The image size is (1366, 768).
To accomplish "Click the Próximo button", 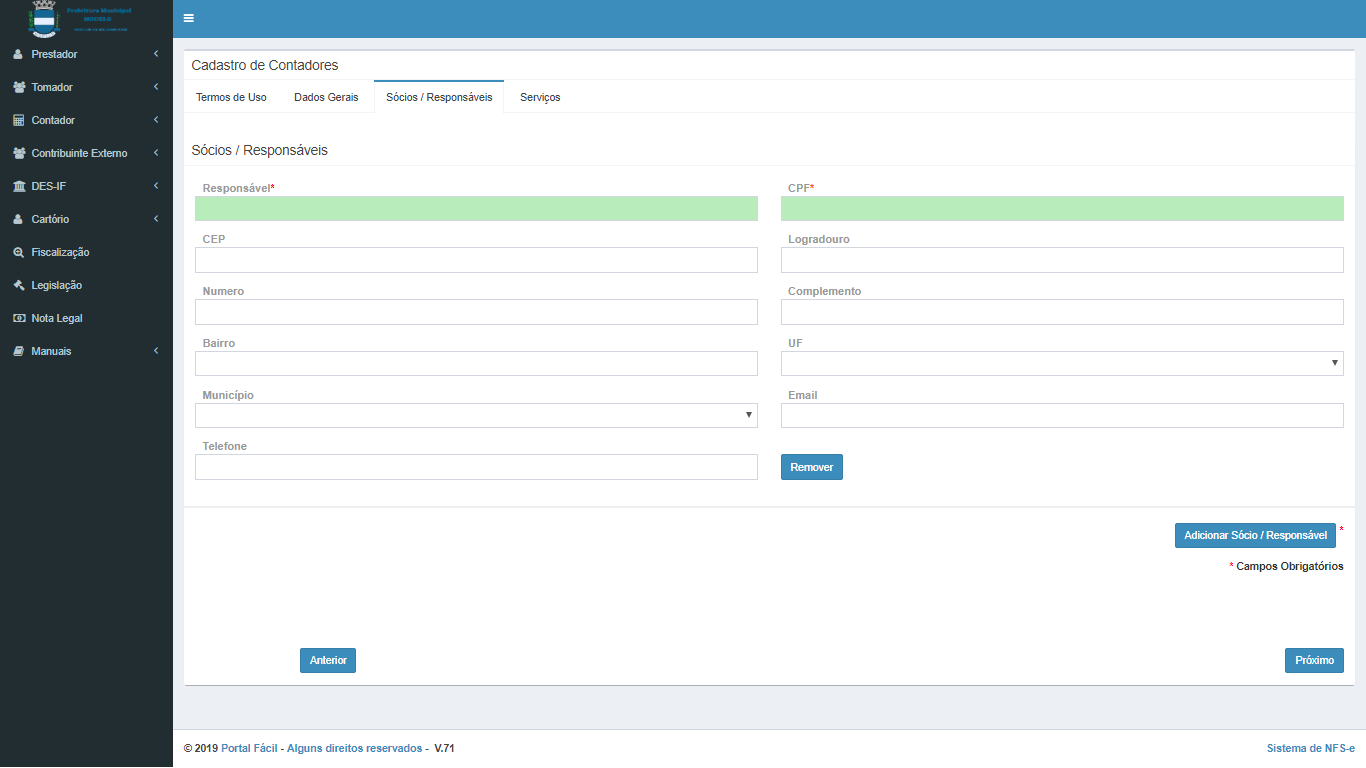I will pos(1314,660).
